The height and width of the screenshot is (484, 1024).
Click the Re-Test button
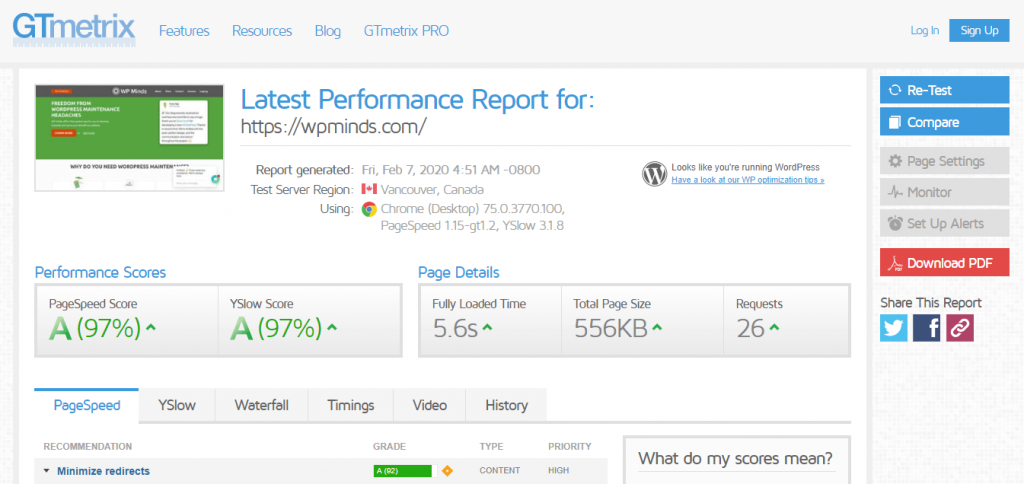pos(944,90)
